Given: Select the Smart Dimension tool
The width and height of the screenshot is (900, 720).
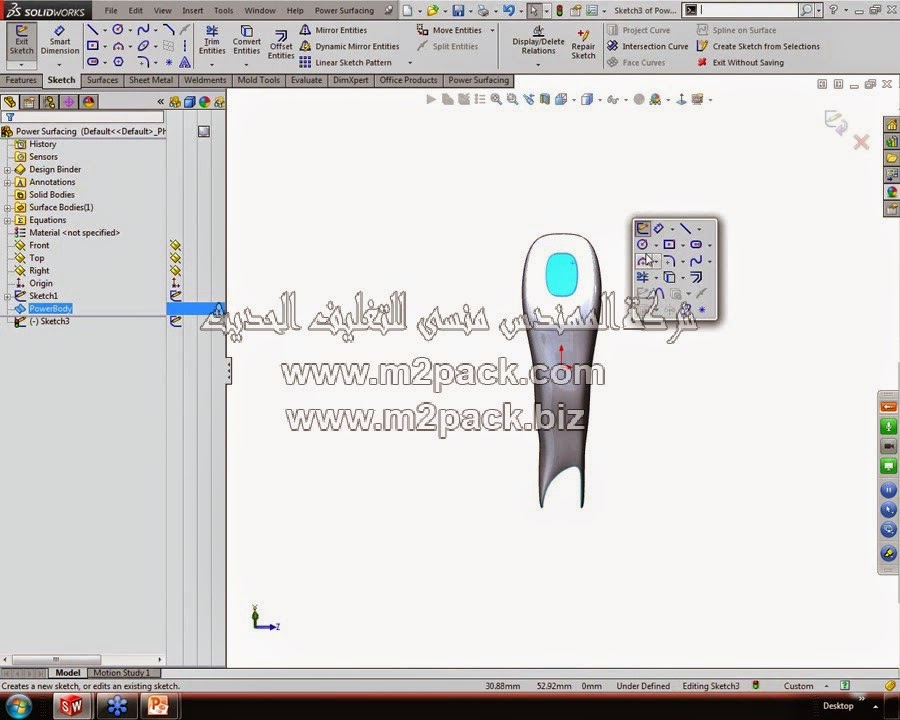Looking at the screenshot, I should (x=60, y=40).
